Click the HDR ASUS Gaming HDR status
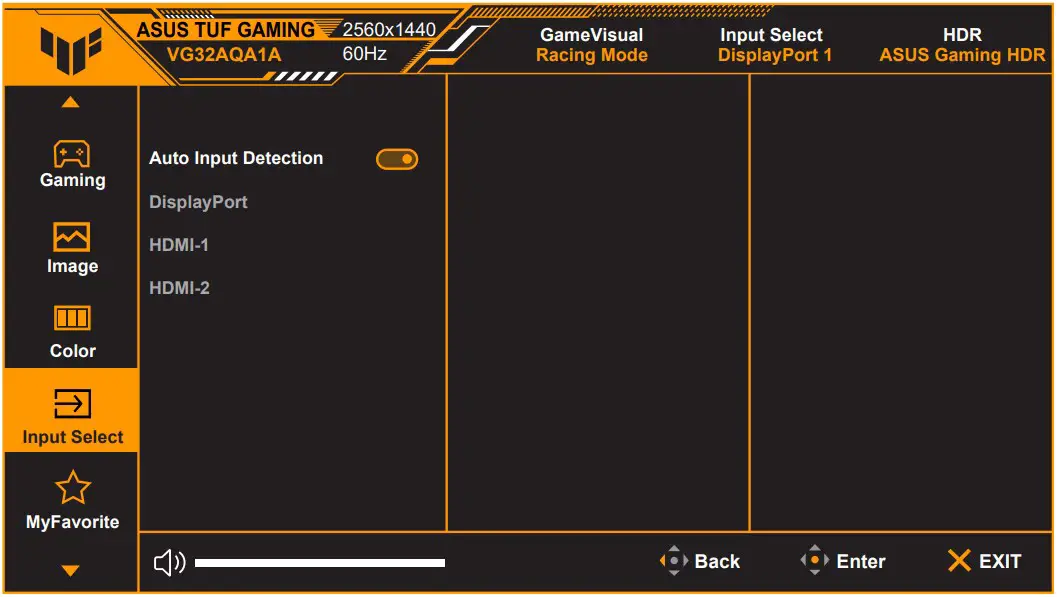 [x=962, y=44]
